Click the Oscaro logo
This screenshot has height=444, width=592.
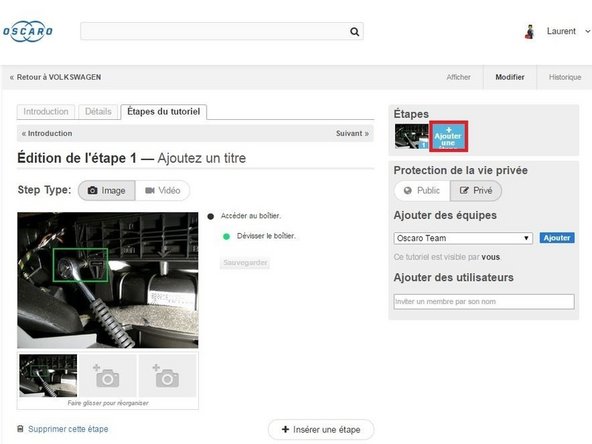coord(28,31)
